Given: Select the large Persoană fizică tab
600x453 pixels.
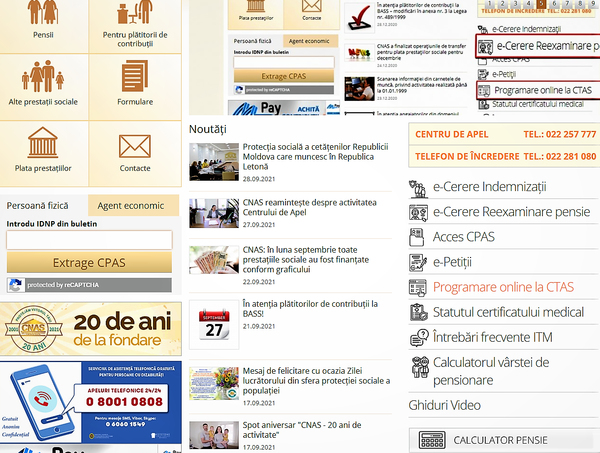Looking at the screenshot, I should (x=42, y=205).
